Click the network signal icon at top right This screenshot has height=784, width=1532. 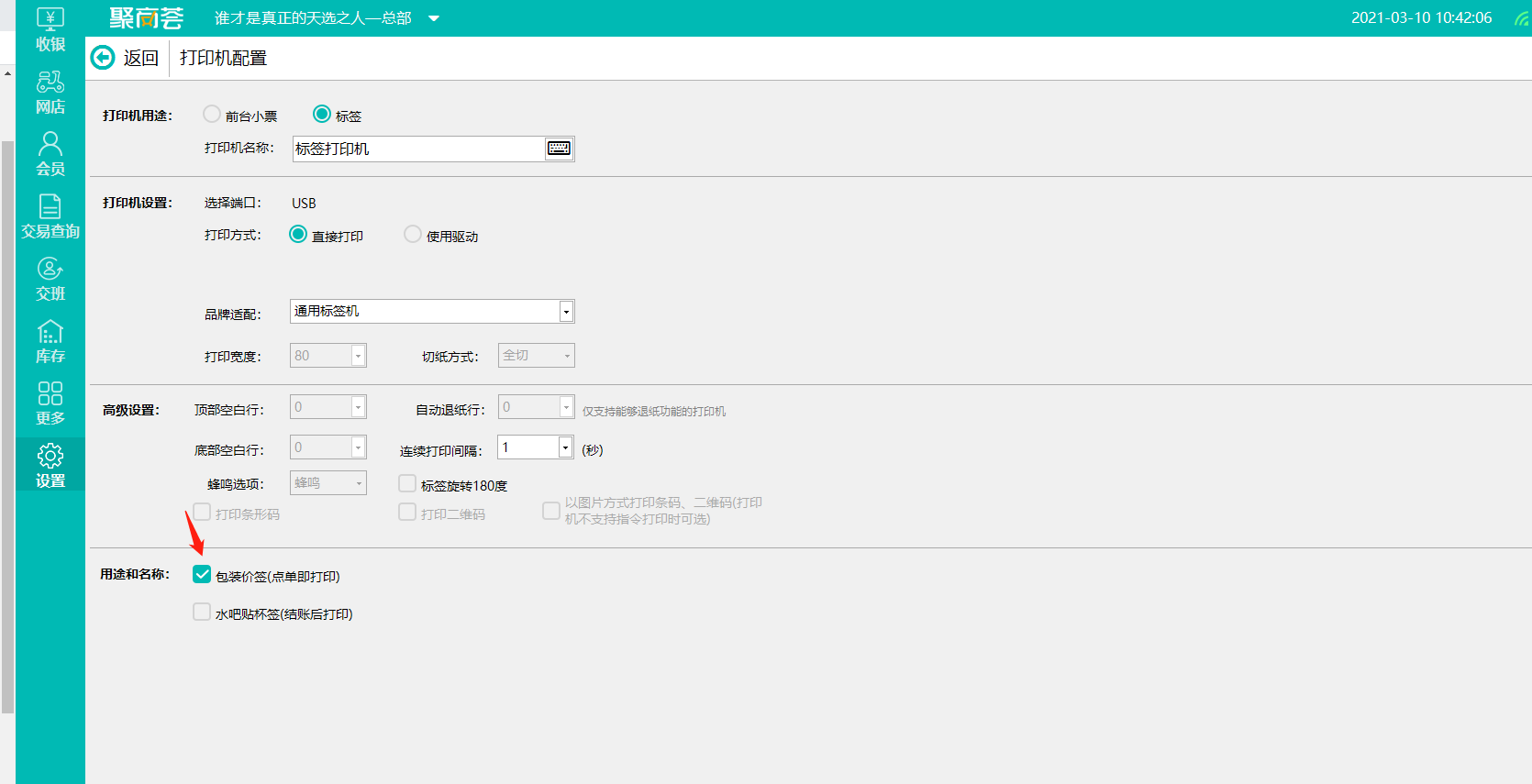pos(1522,18)
